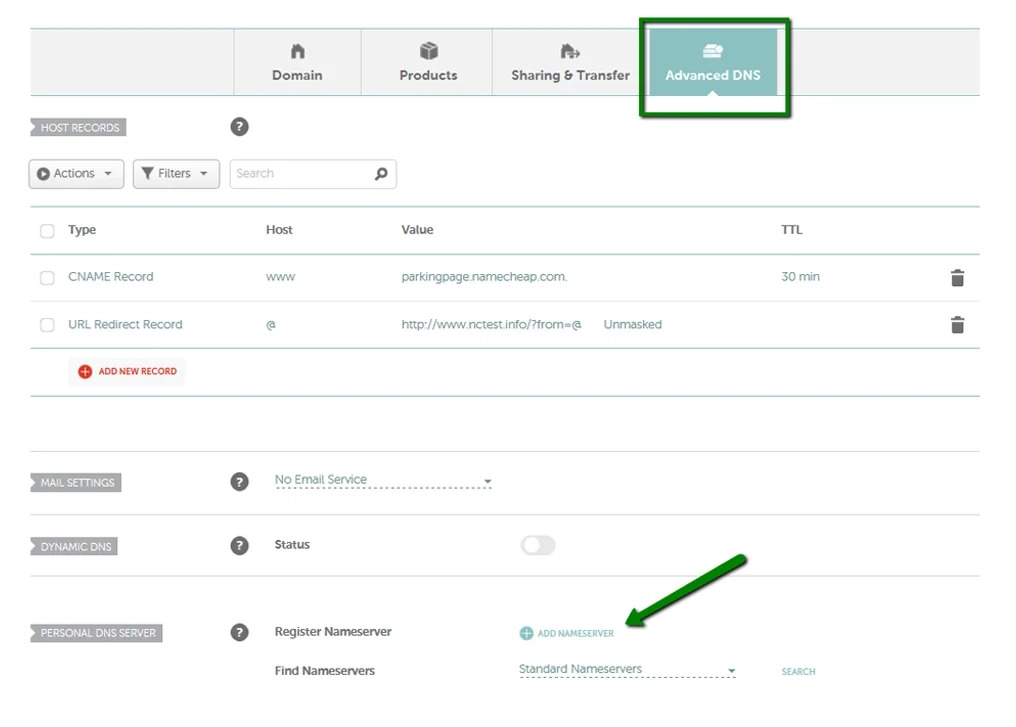
Task: Select all records via the header checkbox
Action: (47, 229)
